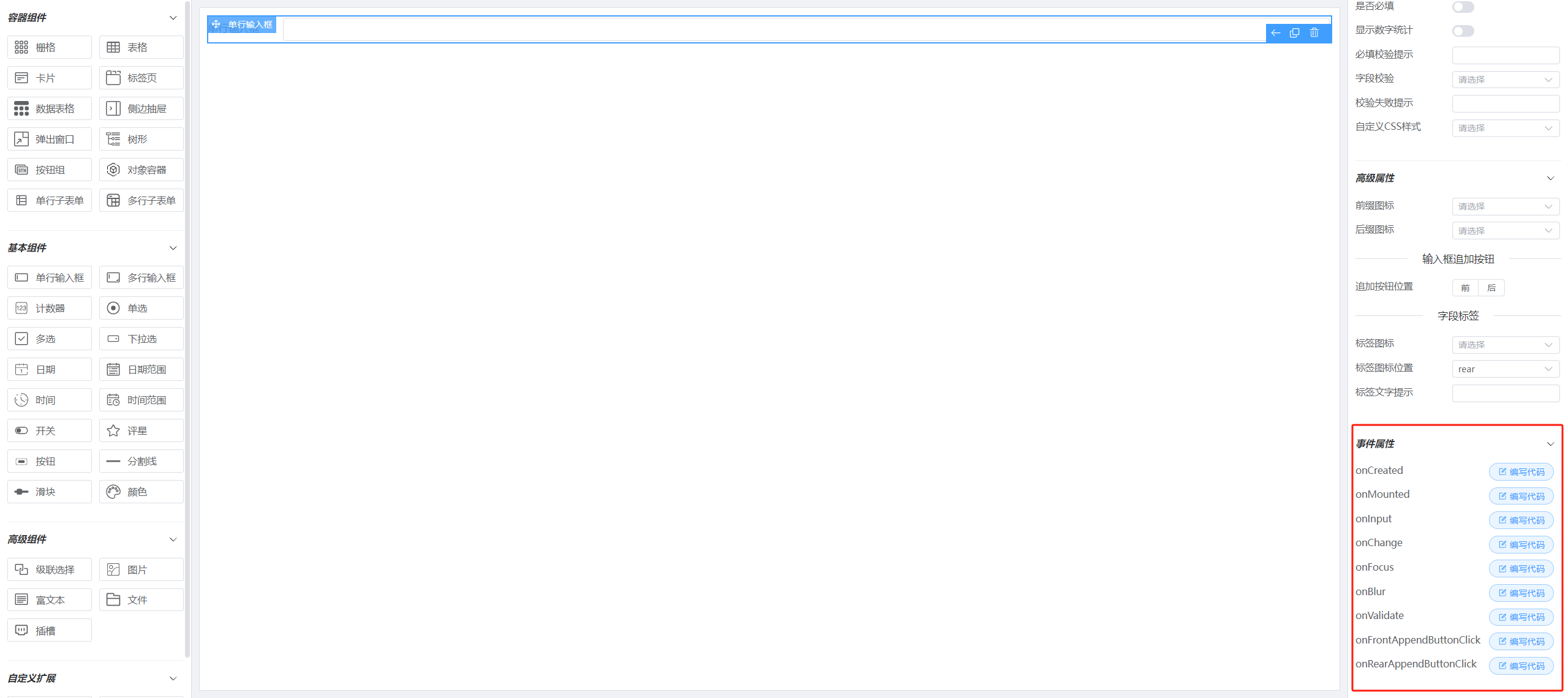Select the 滑块 slider component

50,492
